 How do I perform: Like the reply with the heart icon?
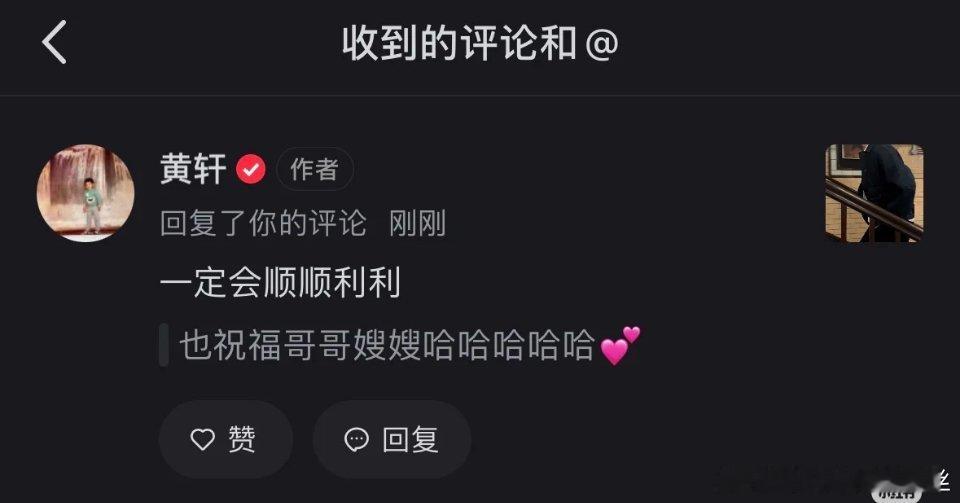203,439
